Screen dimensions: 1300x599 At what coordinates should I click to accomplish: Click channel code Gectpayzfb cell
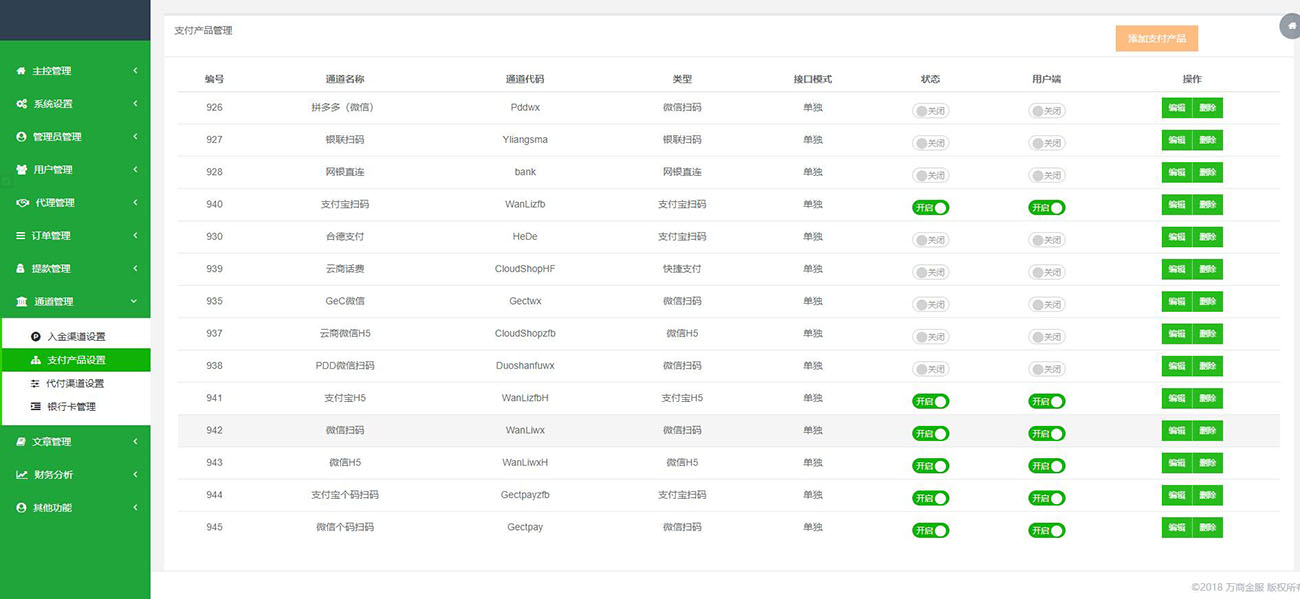tap(525, 495)
